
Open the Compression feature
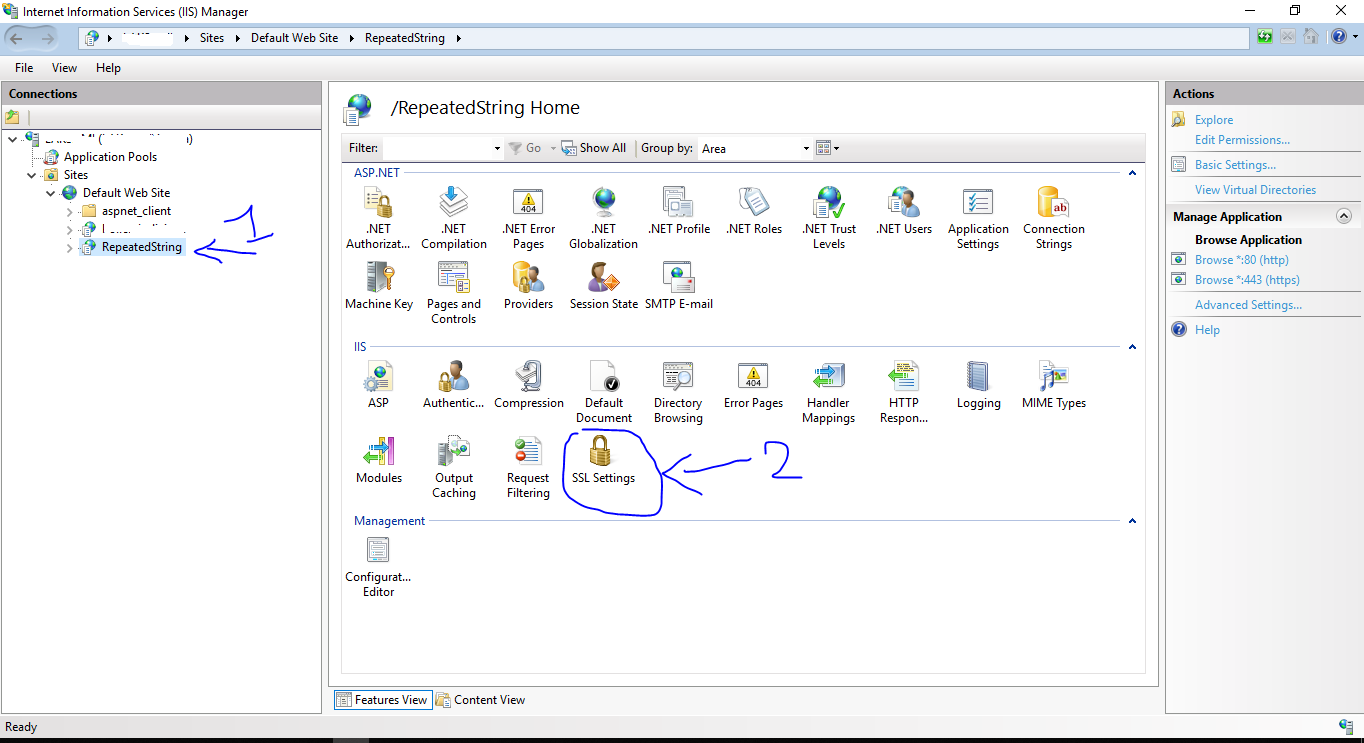coord(529,385)
